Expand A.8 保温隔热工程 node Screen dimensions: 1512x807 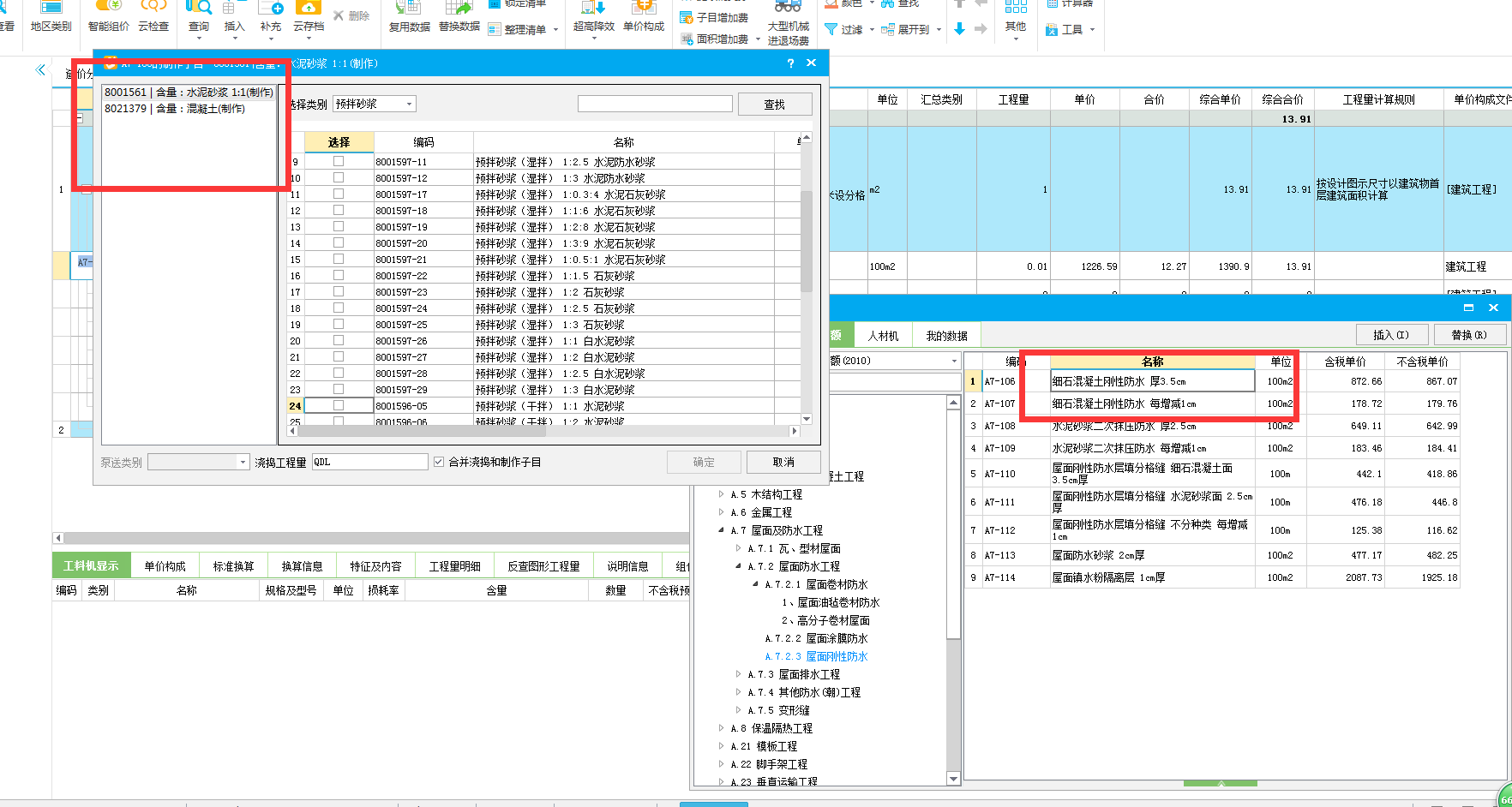click(721, 728)
